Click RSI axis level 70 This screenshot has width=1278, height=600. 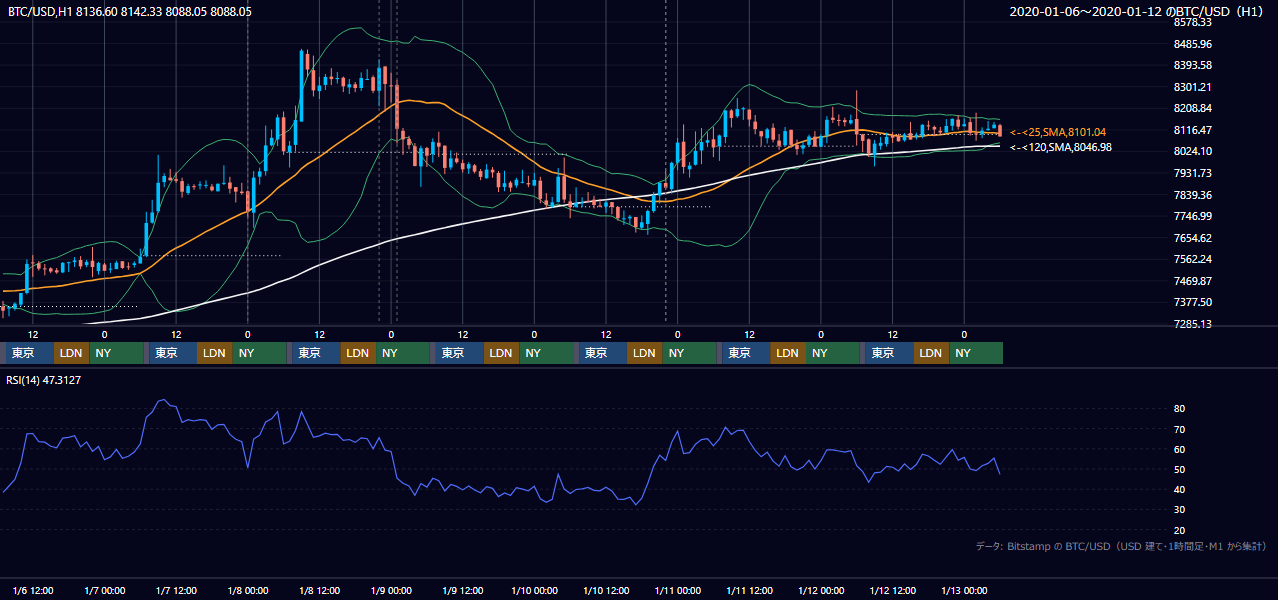[x=1179, y=429]
